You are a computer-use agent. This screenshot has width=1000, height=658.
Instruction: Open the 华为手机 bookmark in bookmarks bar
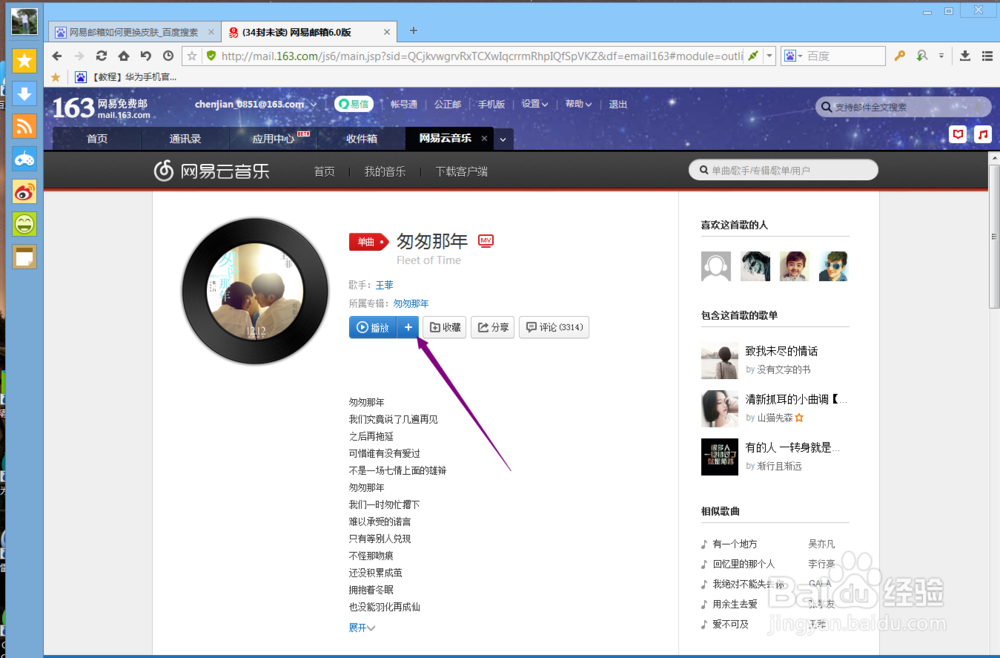pos(126,77)
